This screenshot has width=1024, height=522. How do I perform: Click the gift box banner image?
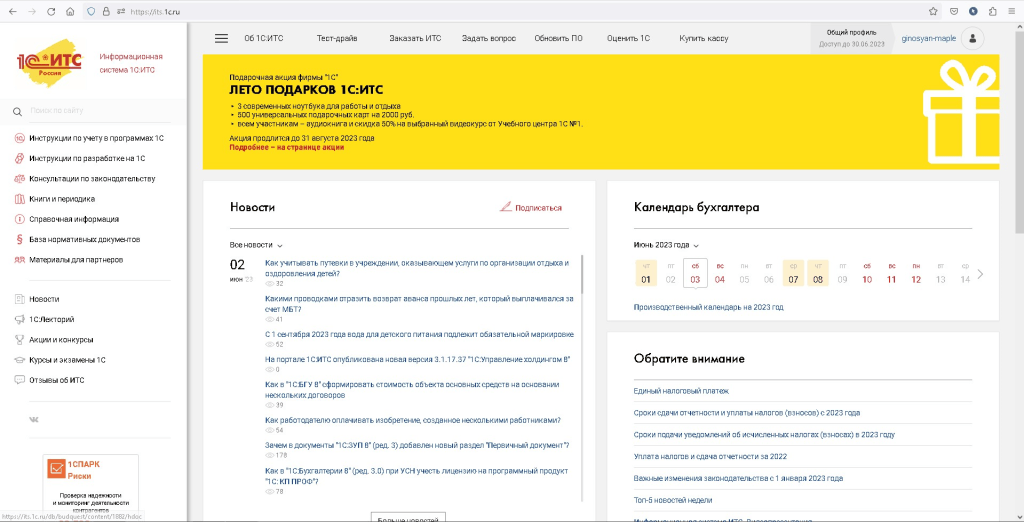click(x=949, y=113)
